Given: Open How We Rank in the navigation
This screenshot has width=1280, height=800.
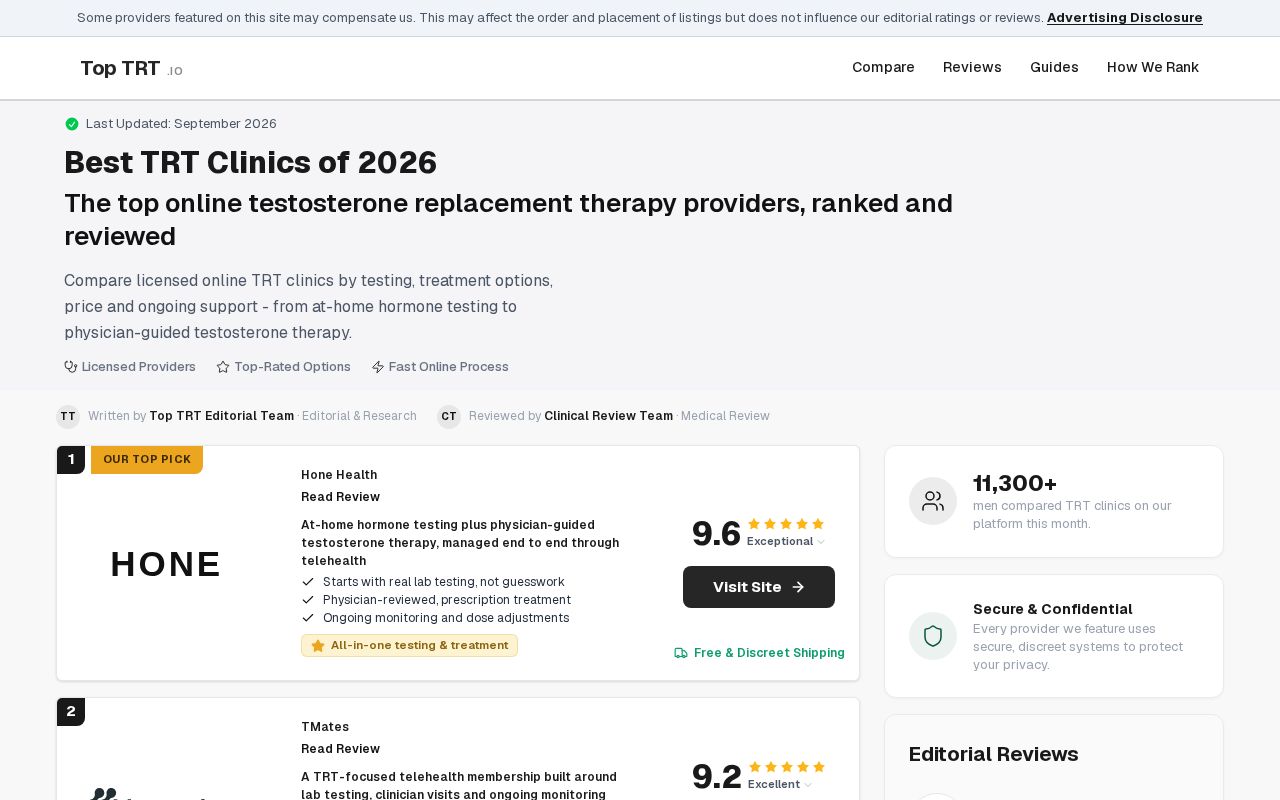Looking at the screenshot, I should (1153, 68).
